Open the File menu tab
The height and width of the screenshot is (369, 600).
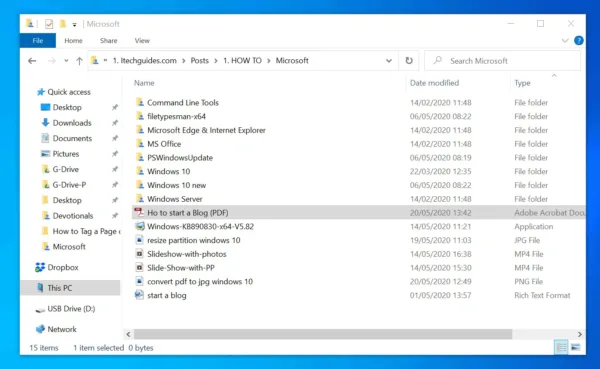click(38, 41)
